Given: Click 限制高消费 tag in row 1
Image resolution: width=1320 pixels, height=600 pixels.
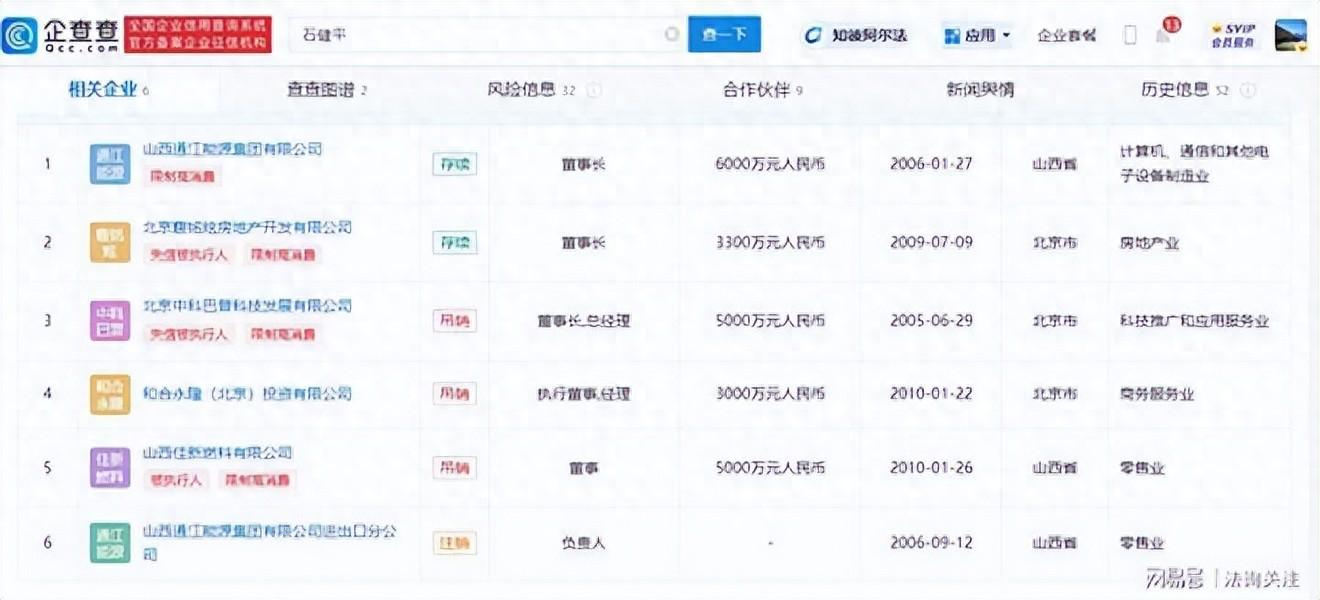Looking at the screenshot, I should tap(183, 176).
